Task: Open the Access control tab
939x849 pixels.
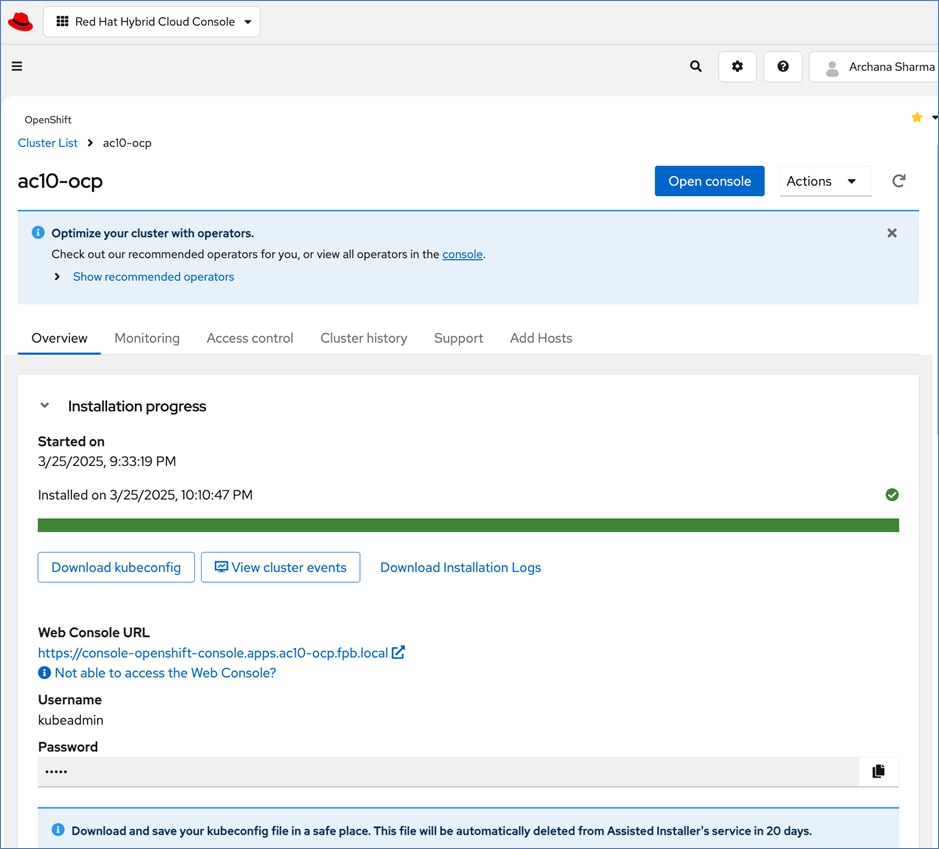Action: (250, 338)
